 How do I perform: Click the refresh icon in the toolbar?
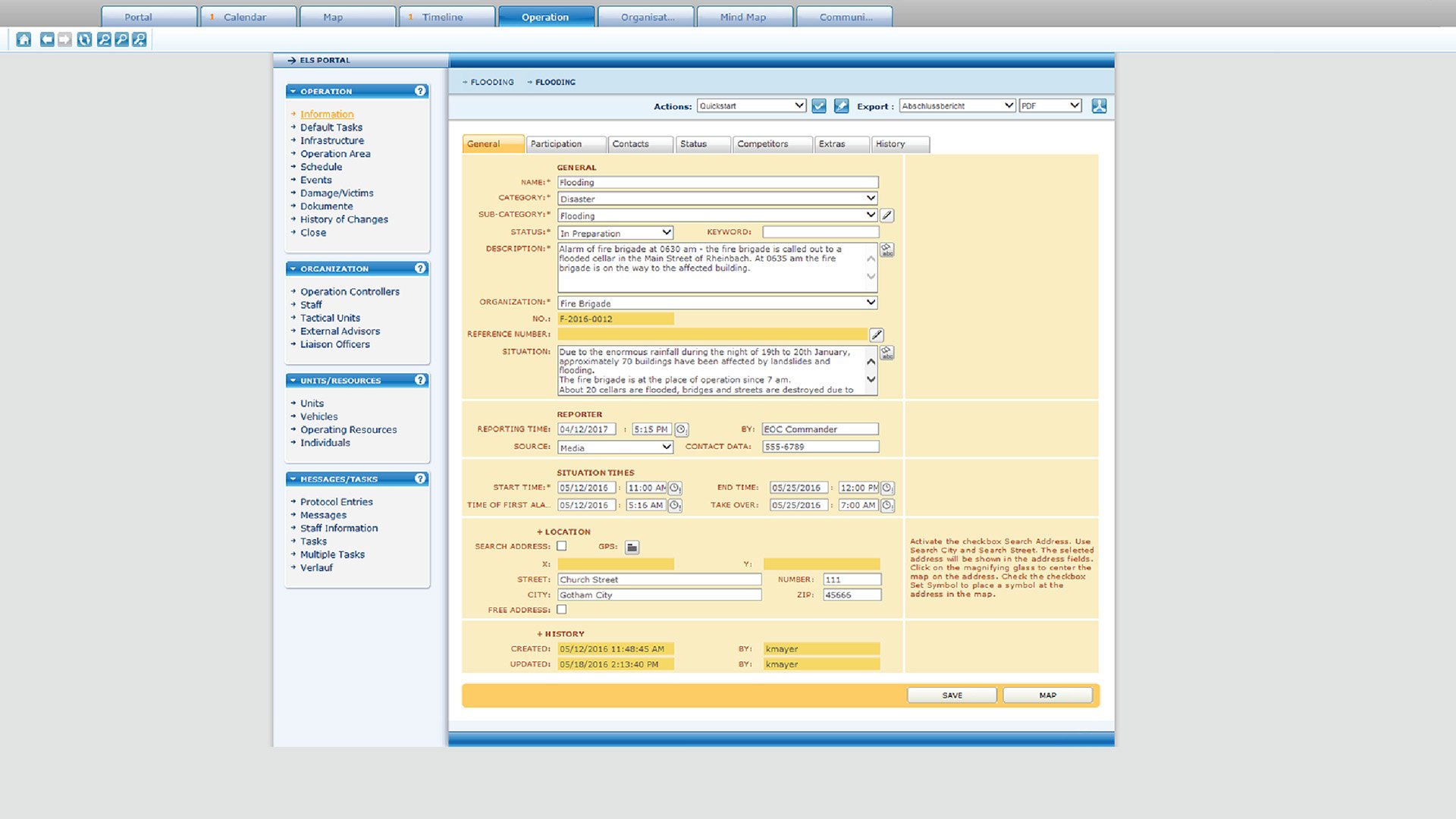coord(84,39)
